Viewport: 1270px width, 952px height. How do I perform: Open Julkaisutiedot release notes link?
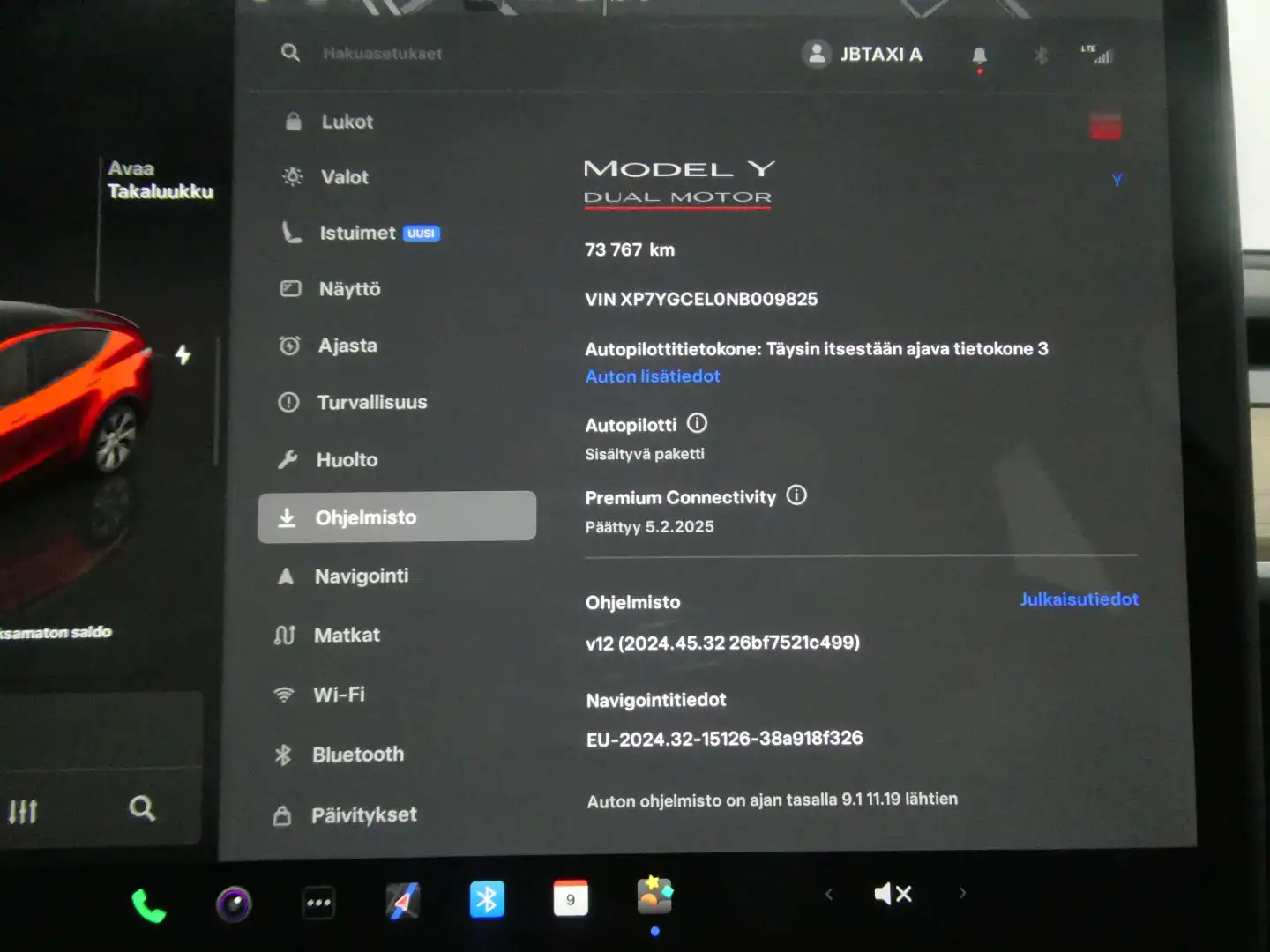click(x=1079, y=599)
